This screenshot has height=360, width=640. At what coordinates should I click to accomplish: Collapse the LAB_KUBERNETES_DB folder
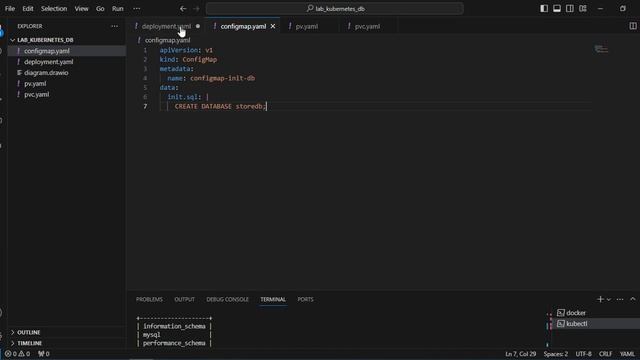pyautogui.click(x=45, y=40)
